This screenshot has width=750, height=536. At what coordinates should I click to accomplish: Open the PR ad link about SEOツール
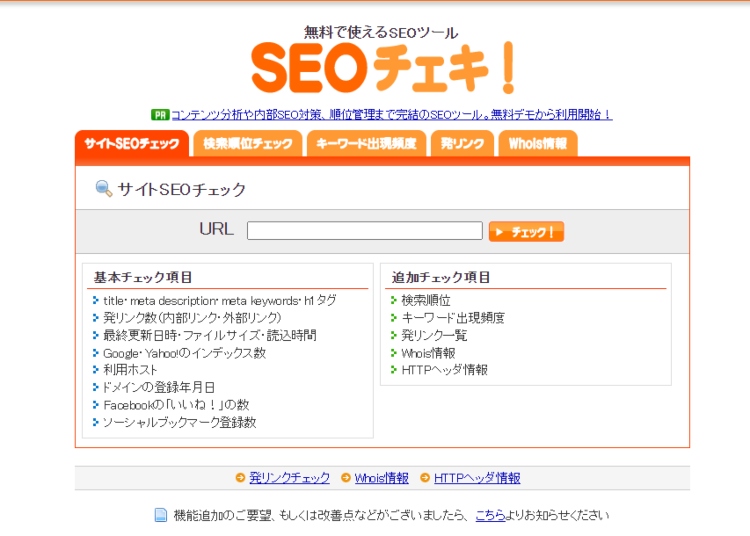[x=392, y=115]
